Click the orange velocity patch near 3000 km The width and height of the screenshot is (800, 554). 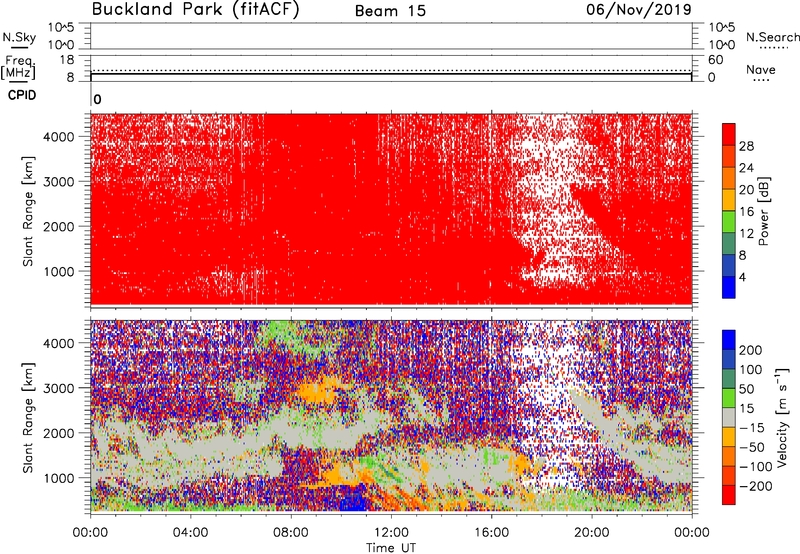pos(317,391)
